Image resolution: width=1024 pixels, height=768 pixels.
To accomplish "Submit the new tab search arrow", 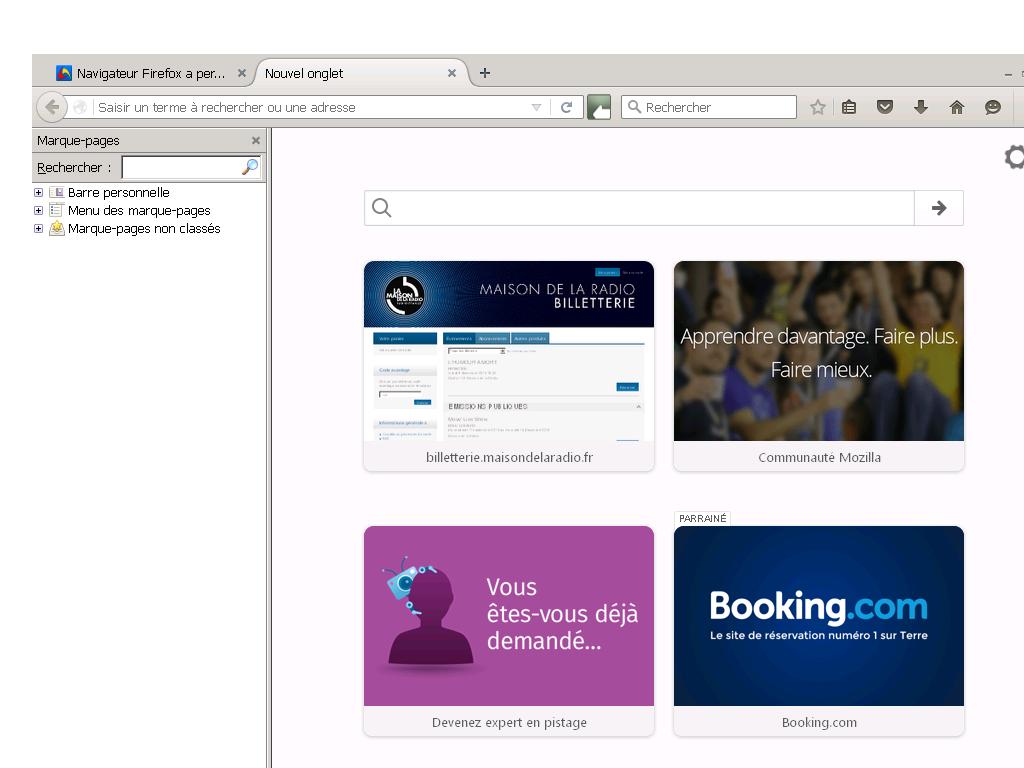I will pos(938,208).
